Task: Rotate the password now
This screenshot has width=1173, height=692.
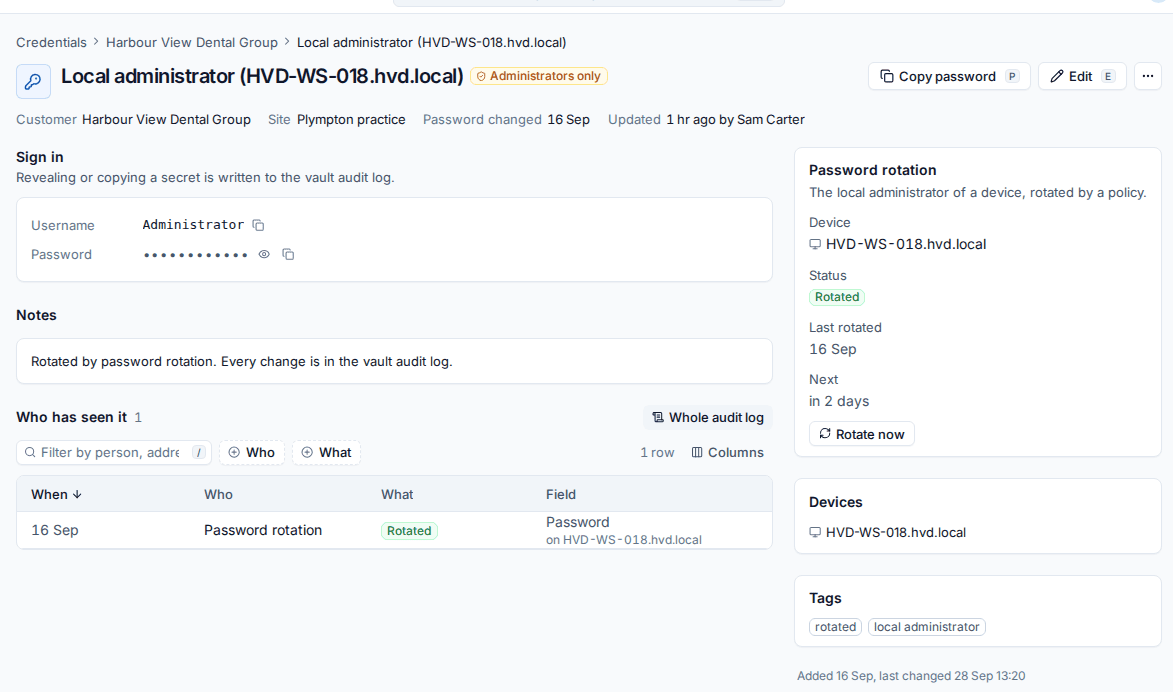Action: pos(861,434)
